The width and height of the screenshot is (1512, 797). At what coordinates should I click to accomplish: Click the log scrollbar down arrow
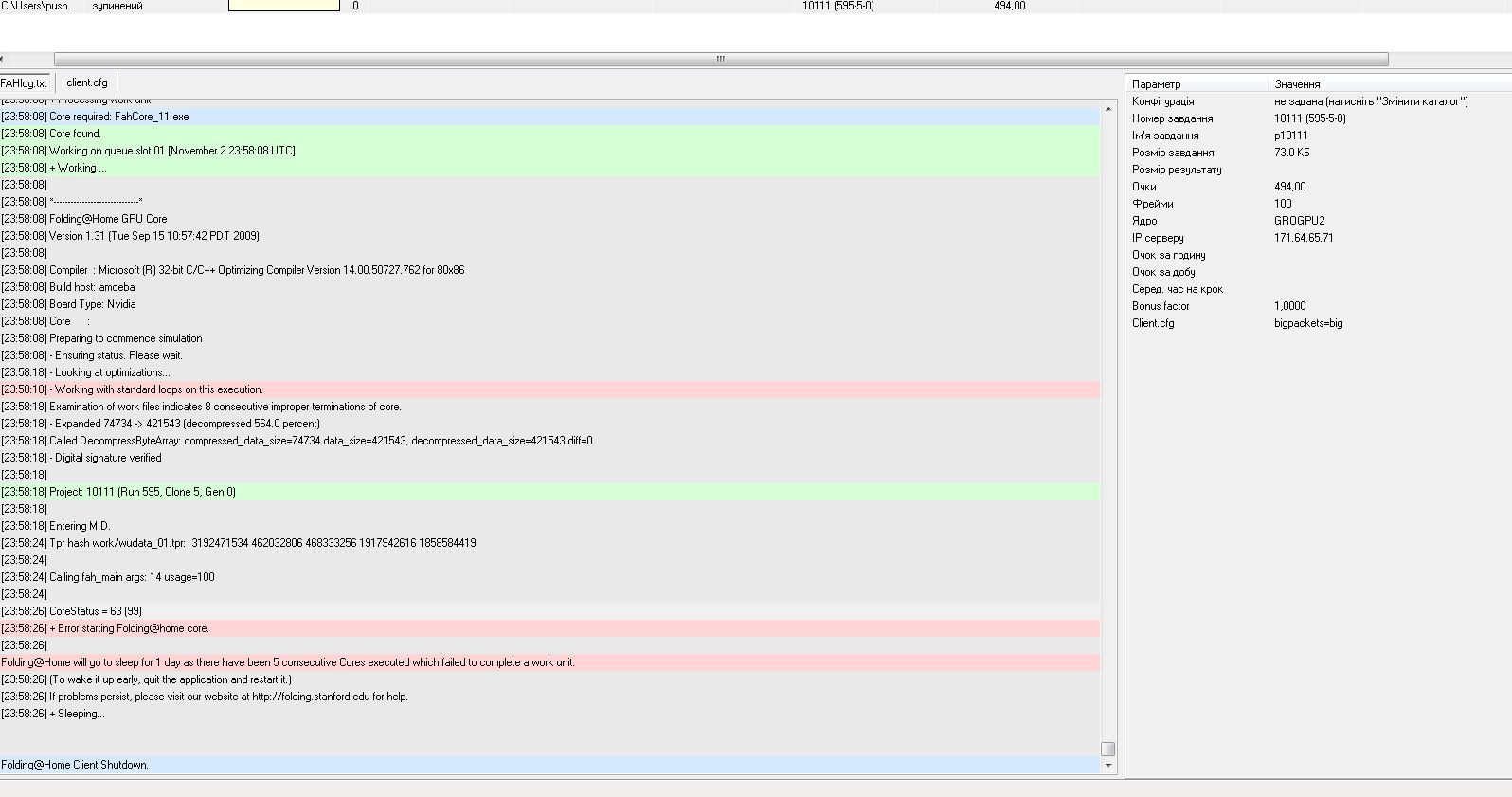tap(1108, 765)
